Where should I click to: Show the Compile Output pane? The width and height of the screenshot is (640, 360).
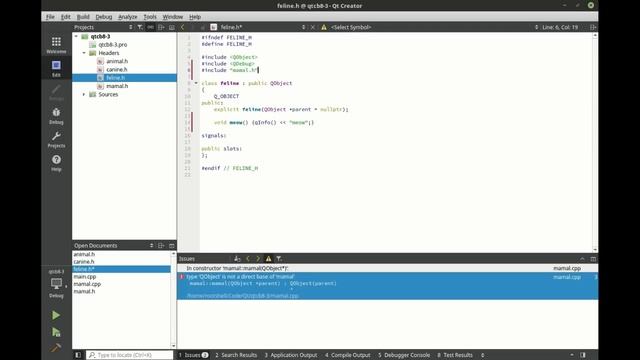tap(347, 355)
